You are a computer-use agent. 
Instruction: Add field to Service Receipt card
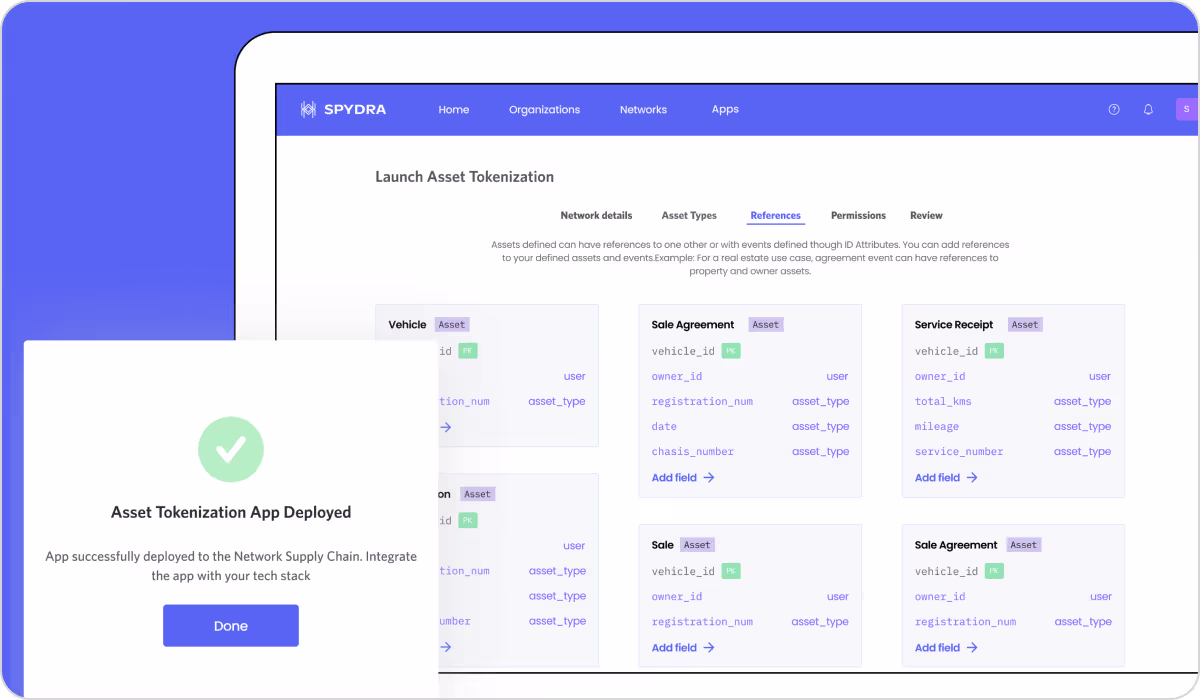click(946, 478)
